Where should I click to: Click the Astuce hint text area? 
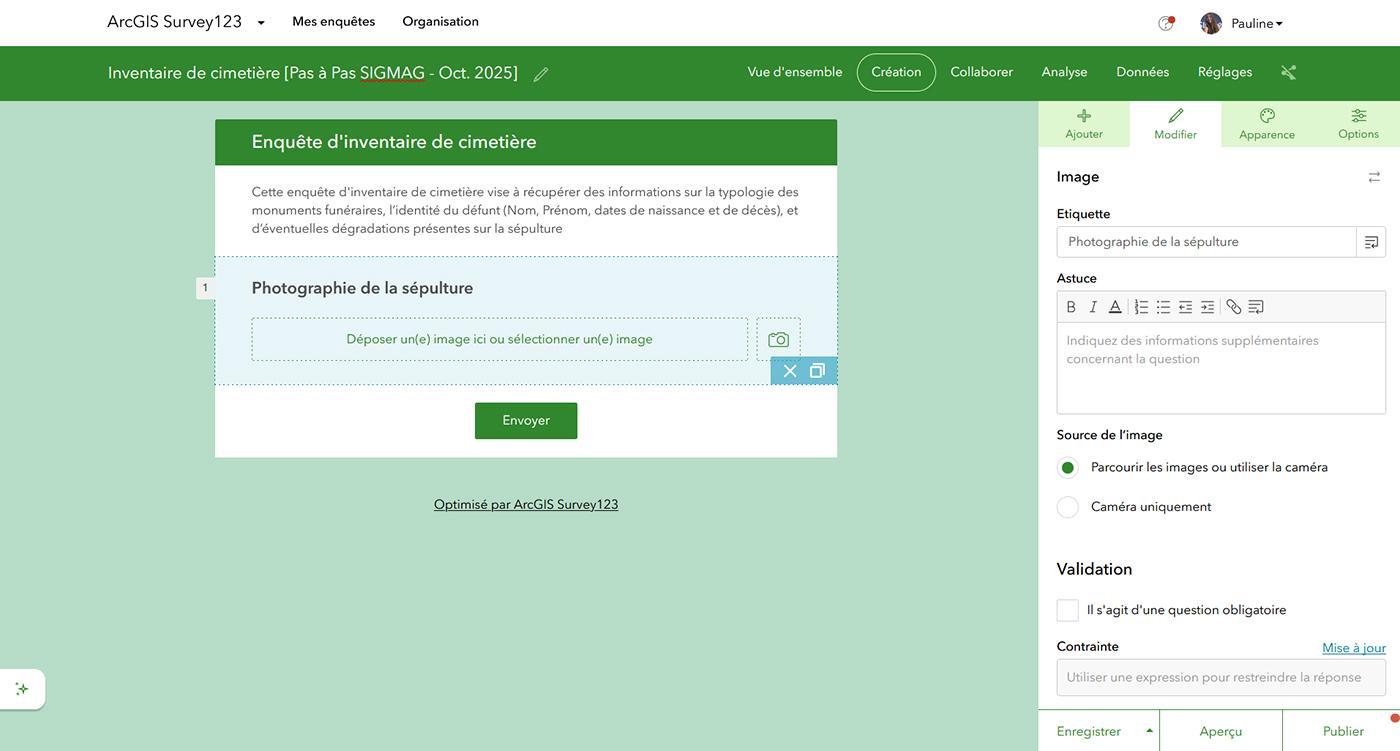pos(1221,368)
